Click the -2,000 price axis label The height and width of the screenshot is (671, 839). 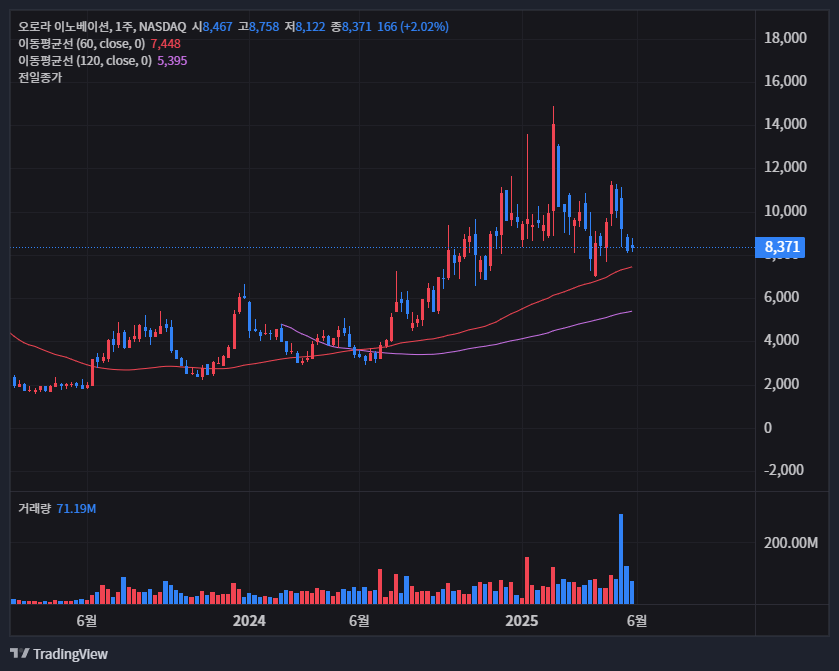(x=784, y=470)
